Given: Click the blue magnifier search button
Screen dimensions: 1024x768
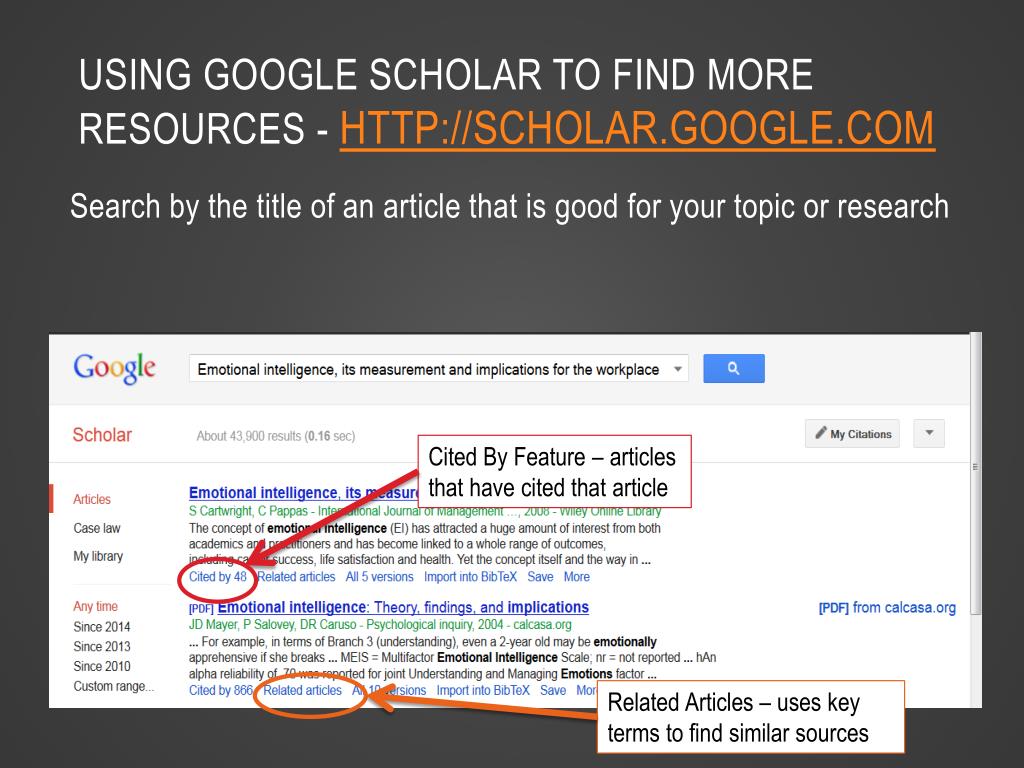Looking at the screenshot, I should tap(733, 368).
